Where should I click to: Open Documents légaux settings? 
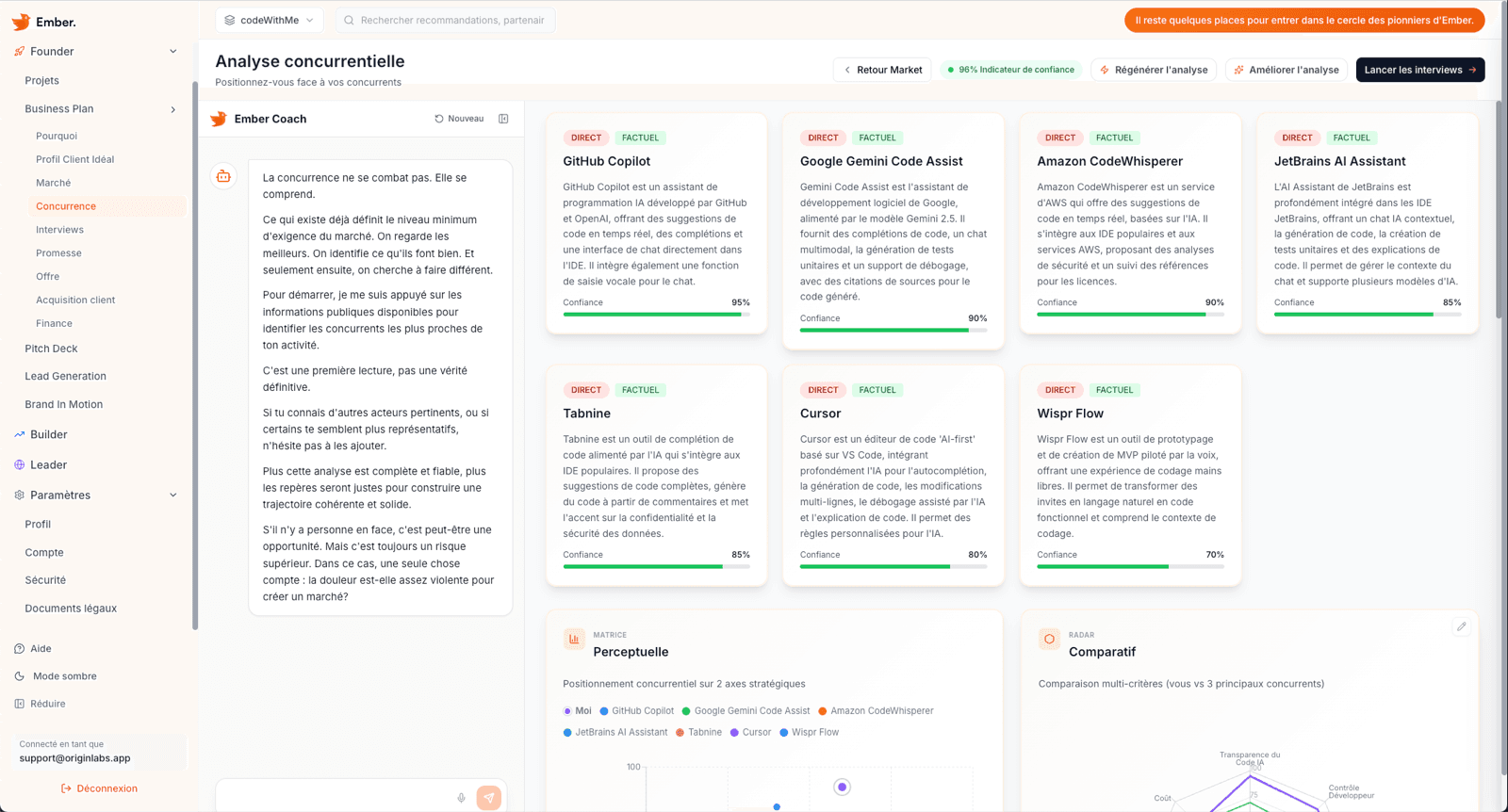[x=71, y=609]
